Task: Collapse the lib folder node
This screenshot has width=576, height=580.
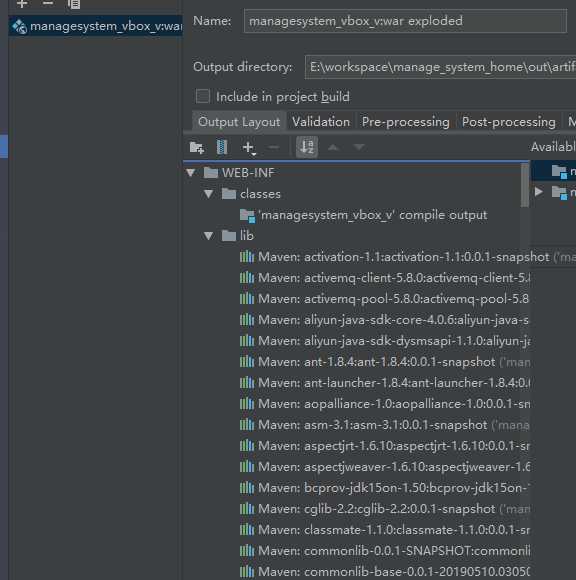Action: click(x=209, y=236)
